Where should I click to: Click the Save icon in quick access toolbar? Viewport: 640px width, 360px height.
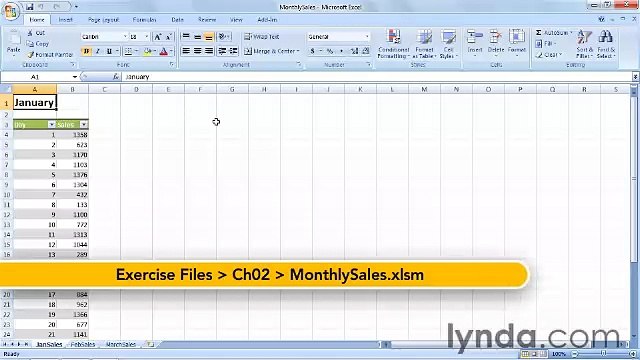click(29, 7)
